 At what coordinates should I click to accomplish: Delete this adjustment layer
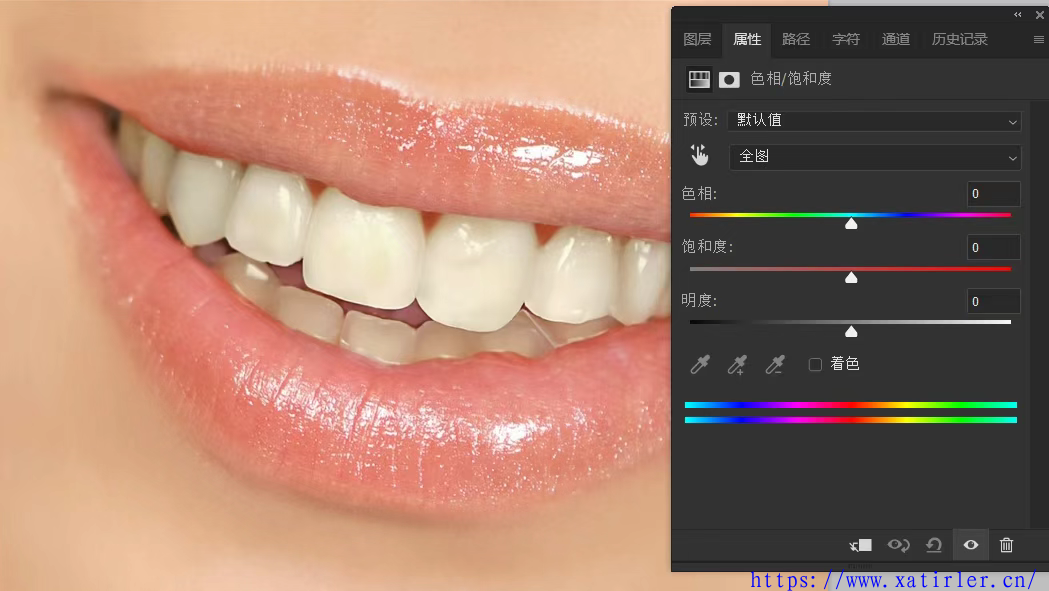click(1007, 545)
